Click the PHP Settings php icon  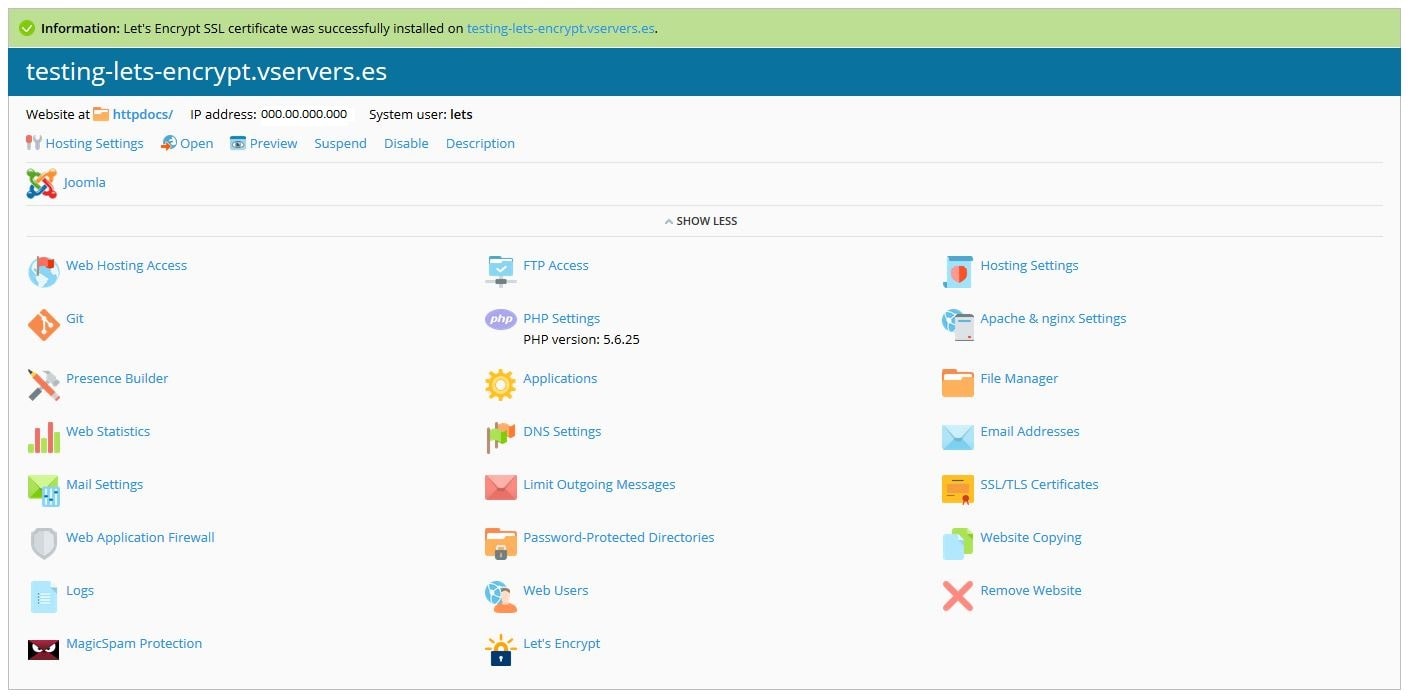[500, 320]
